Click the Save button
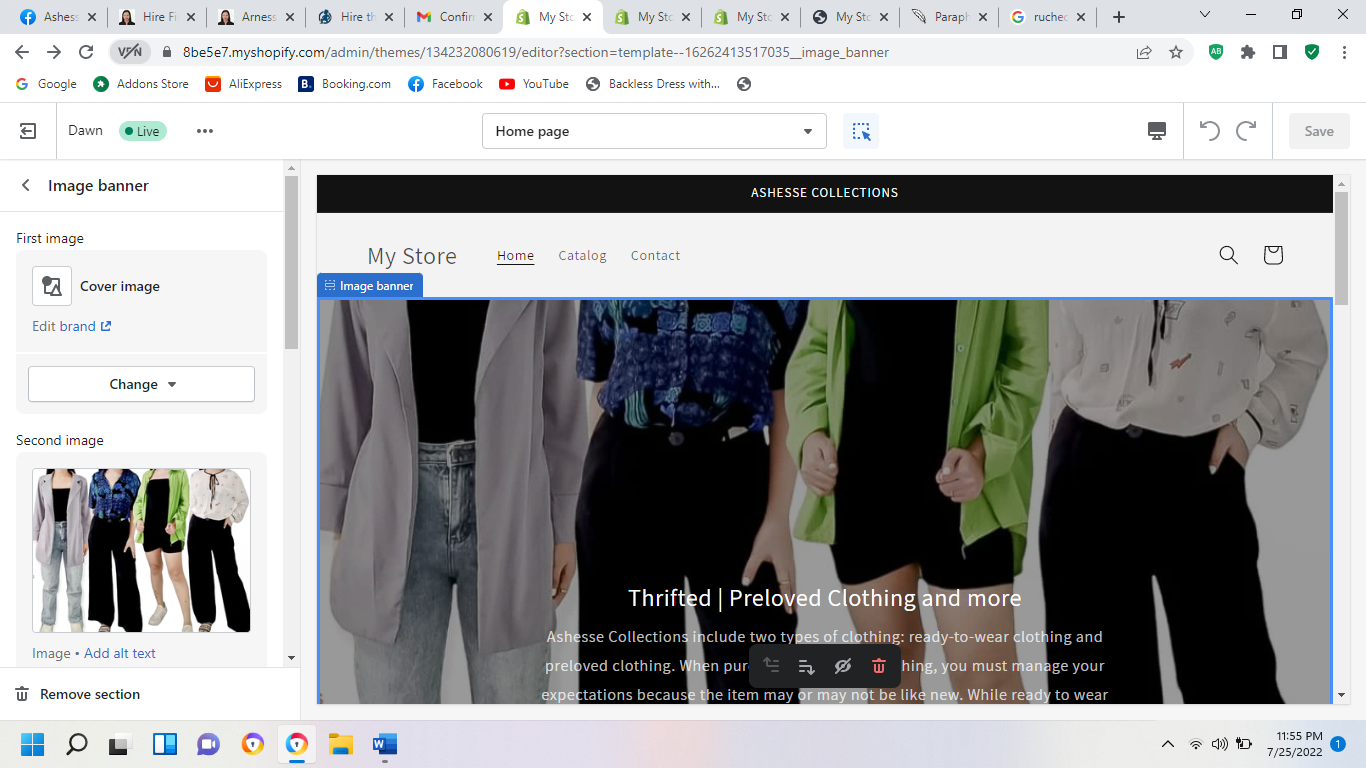The image size is (1366, 768). [x=1319, y=131]
